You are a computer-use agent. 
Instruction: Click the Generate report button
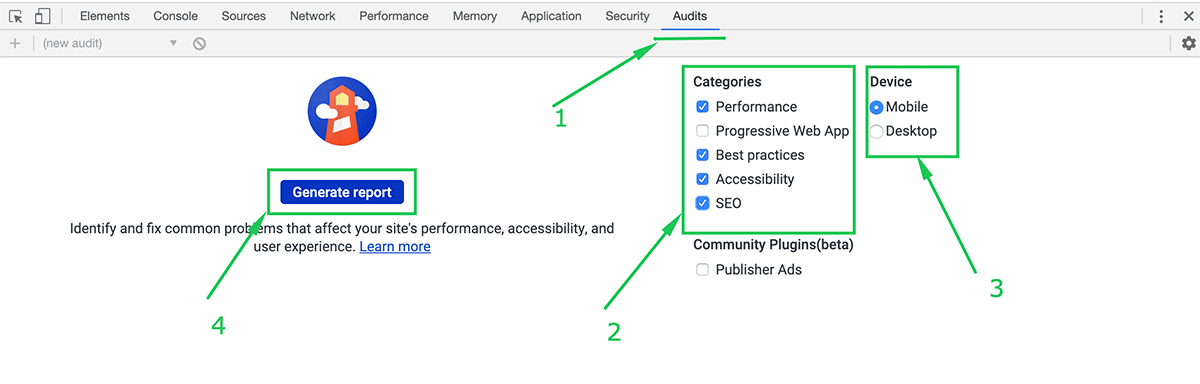(342, 192)
